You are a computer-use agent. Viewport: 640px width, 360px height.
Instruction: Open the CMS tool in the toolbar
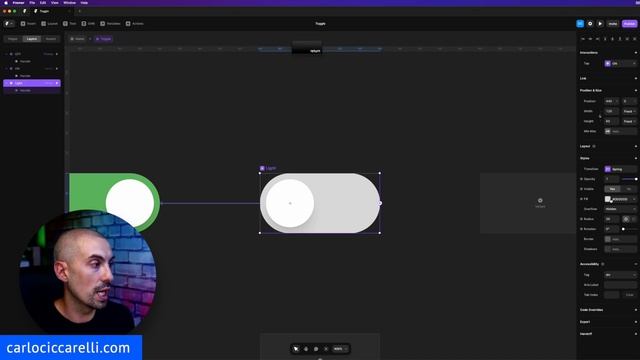(x=88, y=24)
